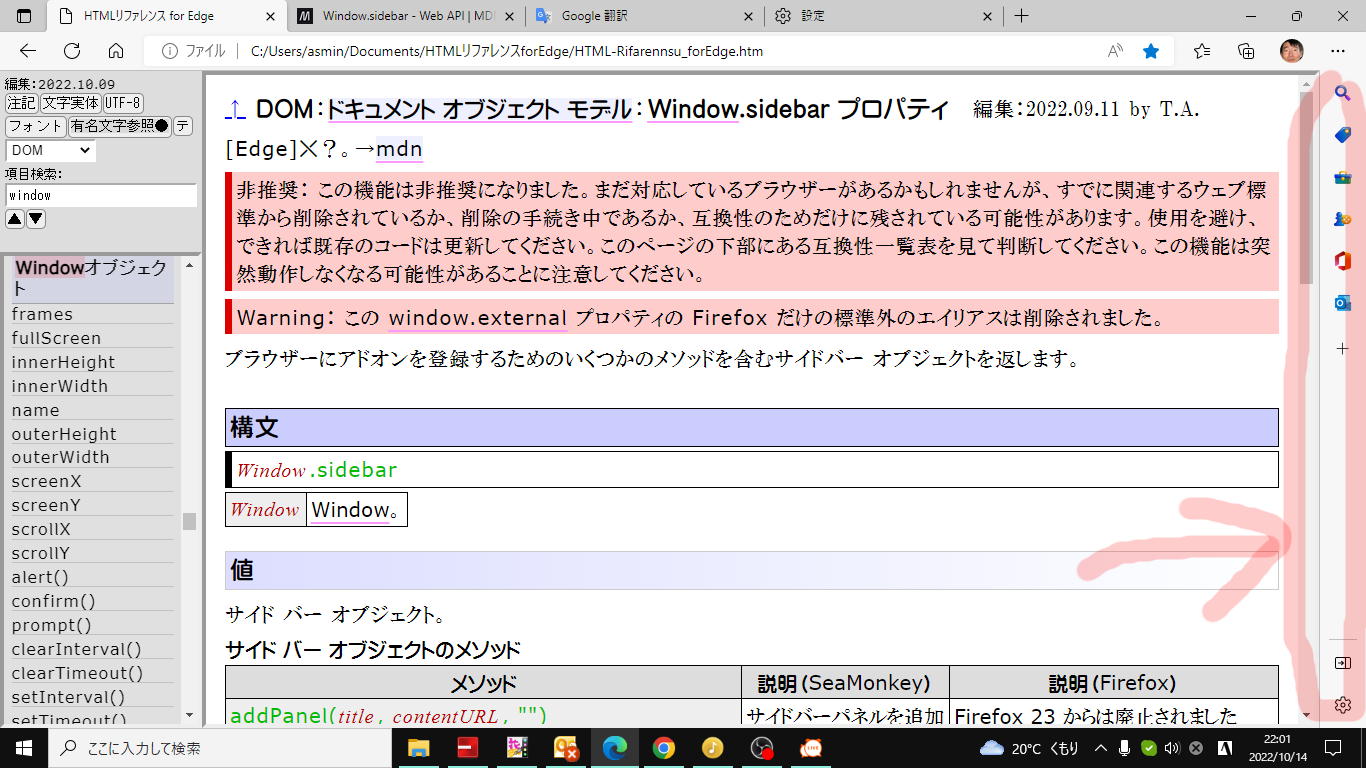Click the 項目検索 search input field
The height and width of the screenshot is (768, 1366).
click(x=101, y=195)
